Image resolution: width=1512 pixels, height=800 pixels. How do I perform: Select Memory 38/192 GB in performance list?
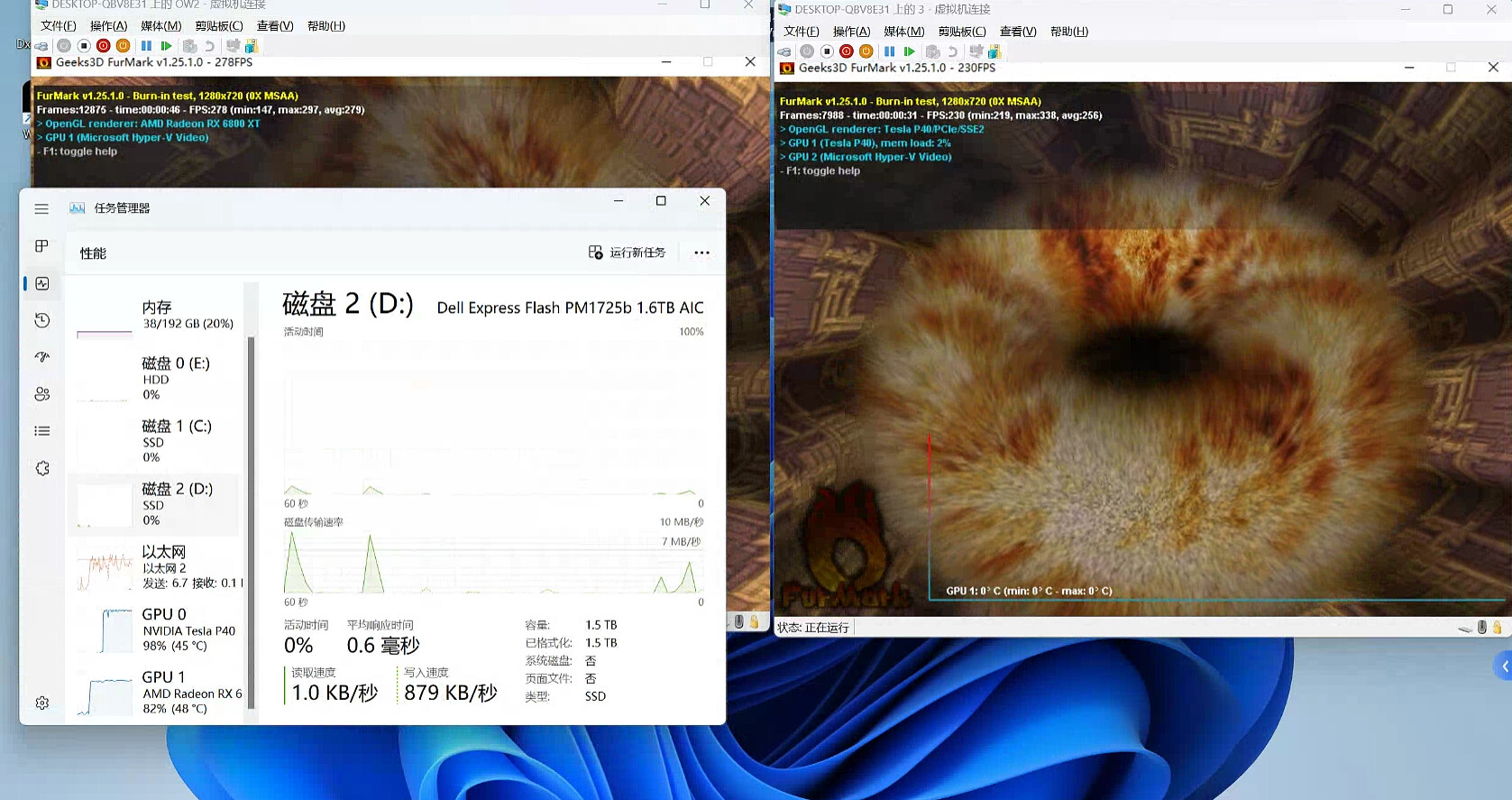click(x=155, y=317)
